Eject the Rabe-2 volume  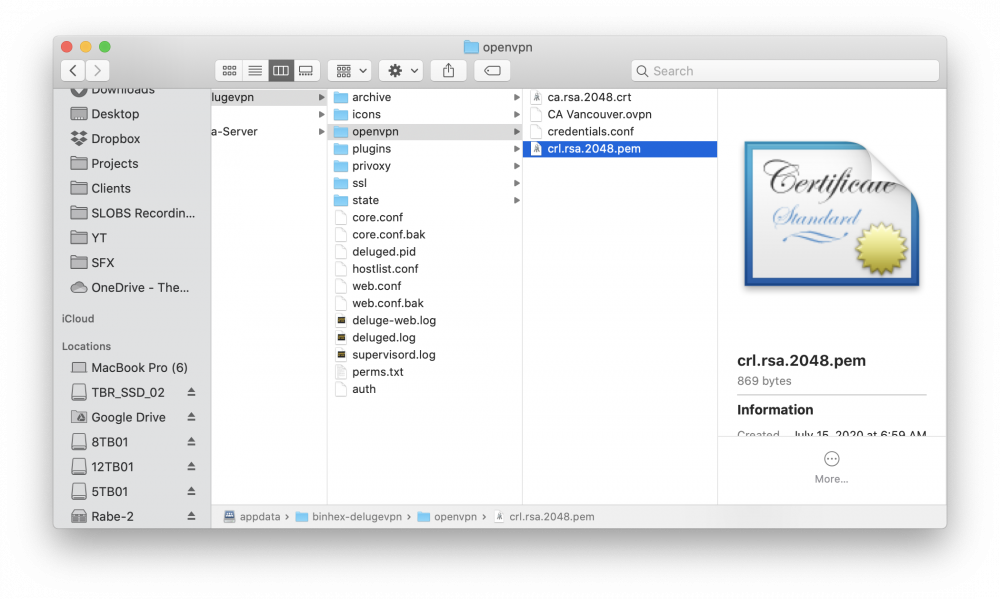[191, 516]
